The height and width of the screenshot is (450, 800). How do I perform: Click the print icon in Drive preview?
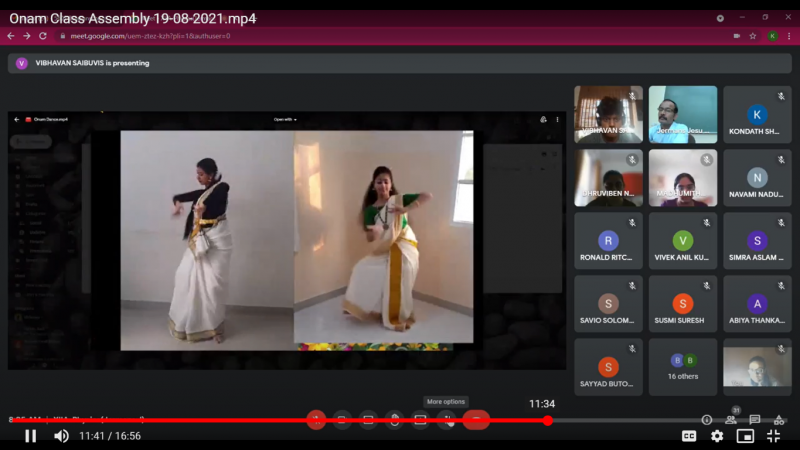click(x=543, y=119)
